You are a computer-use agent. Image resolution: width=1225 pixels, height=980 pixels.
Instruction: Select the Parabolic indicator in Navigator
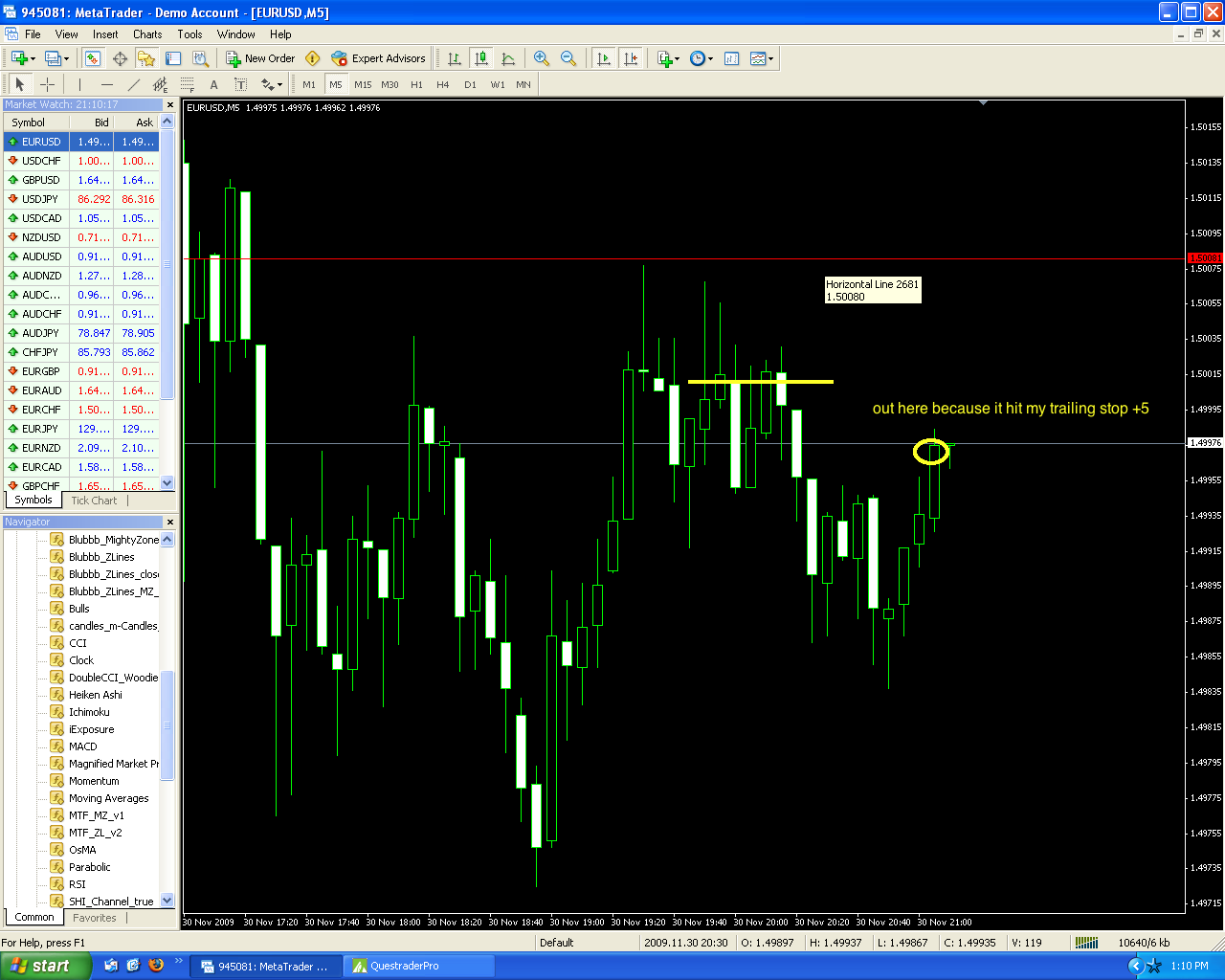coord(89,867)
